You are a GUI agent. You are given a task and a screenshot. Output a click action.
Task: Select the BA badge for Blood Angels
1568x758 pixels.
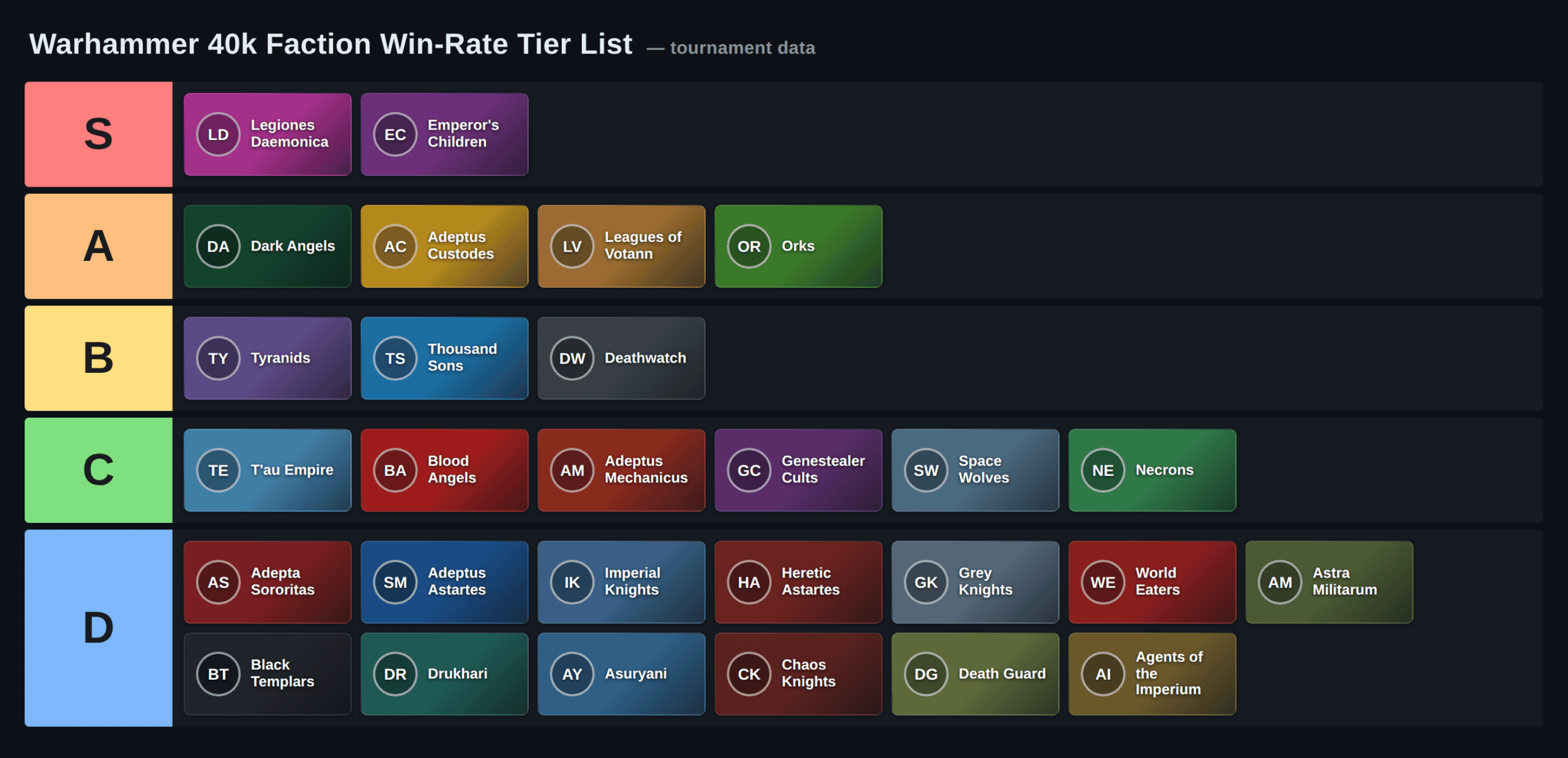coord(395,470)
